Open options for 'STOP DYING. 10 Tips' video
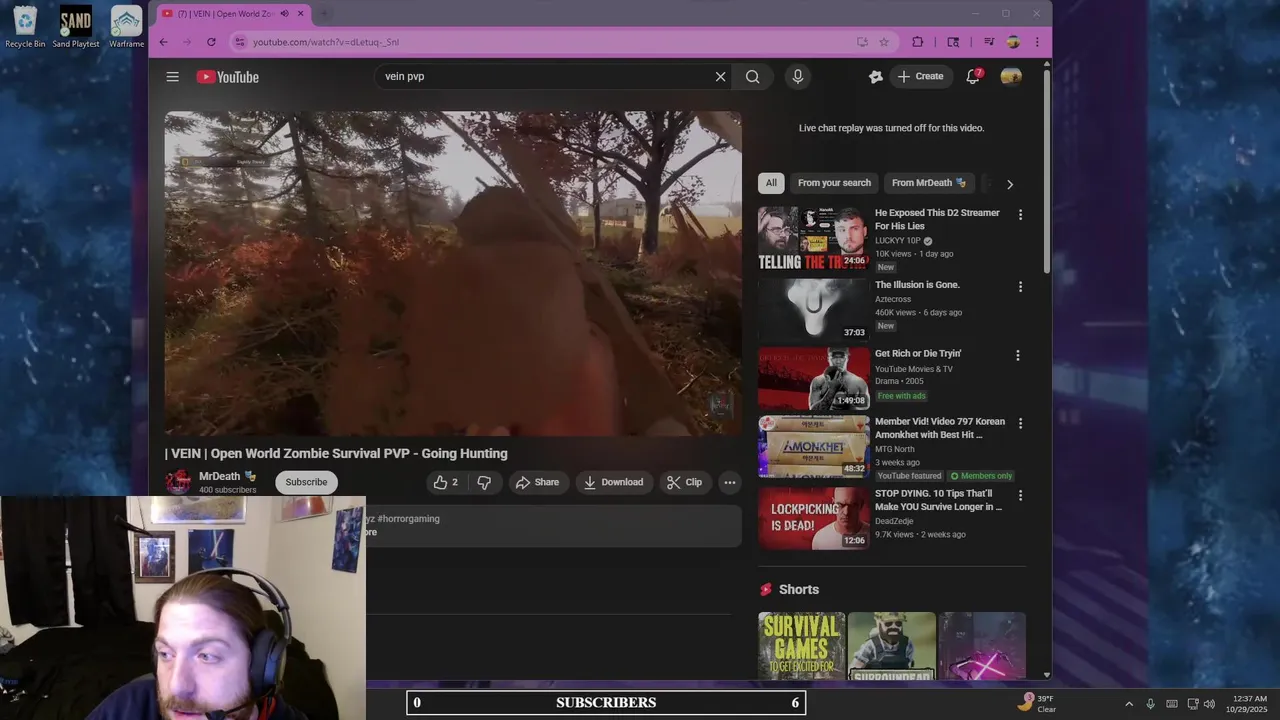Image resolution: width=1280 pixels, height=720 pixels. 1020,496
